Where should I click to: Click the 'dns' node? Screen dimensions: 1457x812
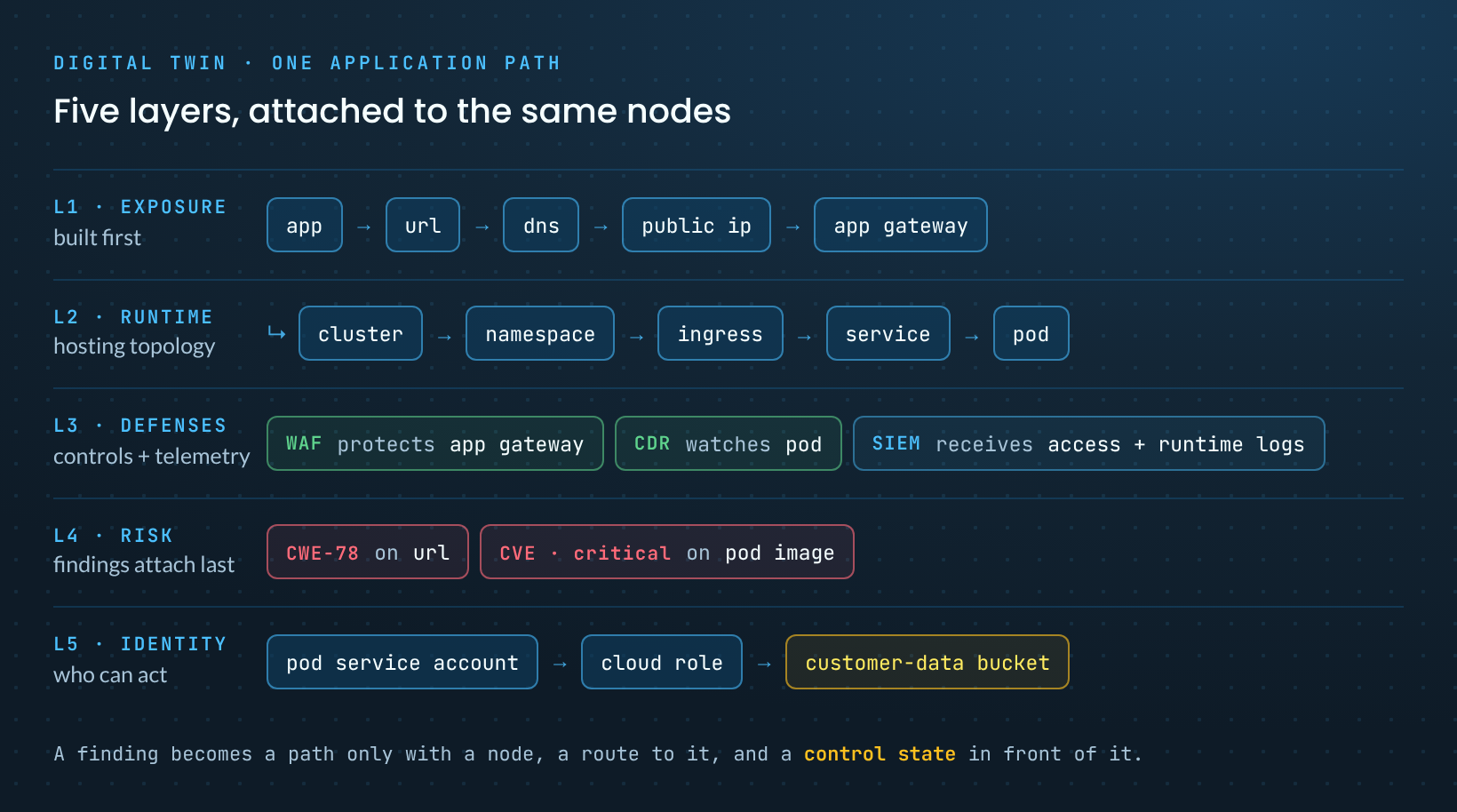click(541, 225)
